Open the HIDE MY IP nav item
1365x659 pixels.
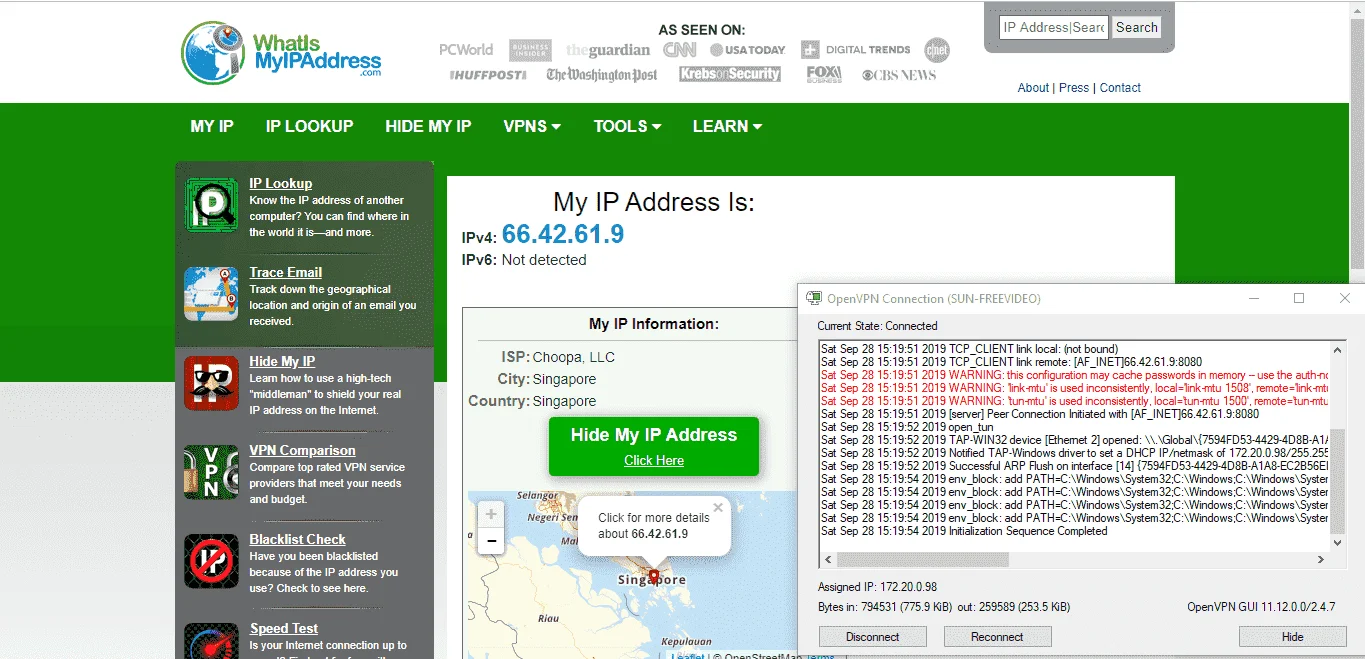pyautogui.click(x=428, y=126)
